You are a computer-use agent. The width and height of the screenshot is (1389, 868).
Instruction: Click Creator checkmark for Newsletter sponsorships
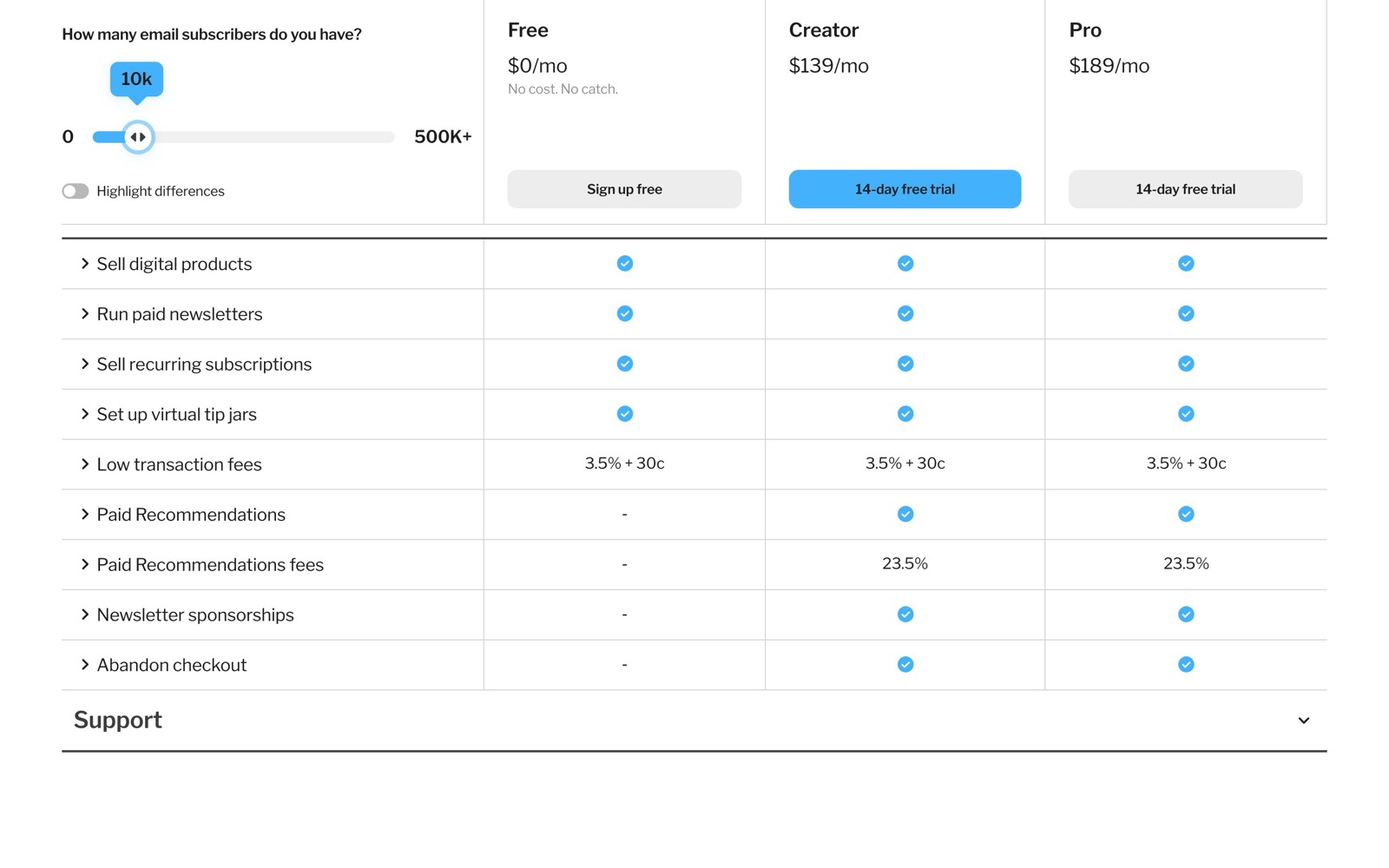(x=905, y=615)
